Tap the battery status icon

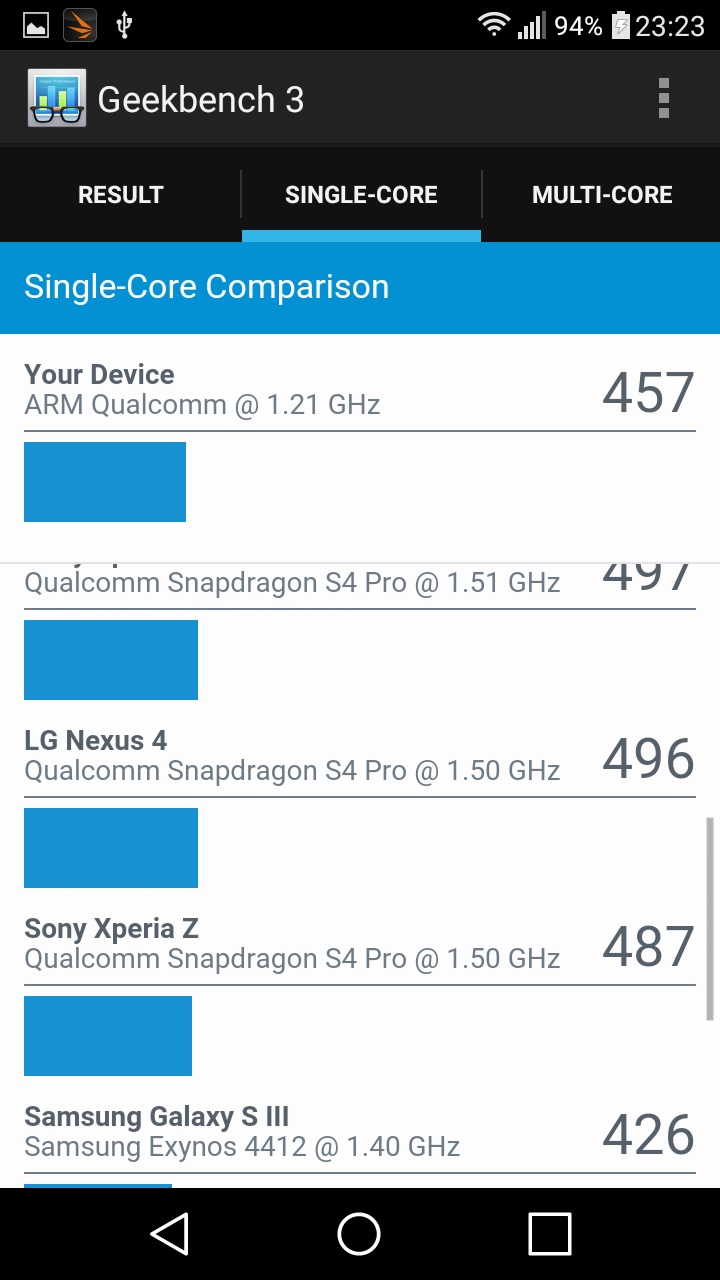[x=621, y=26]
